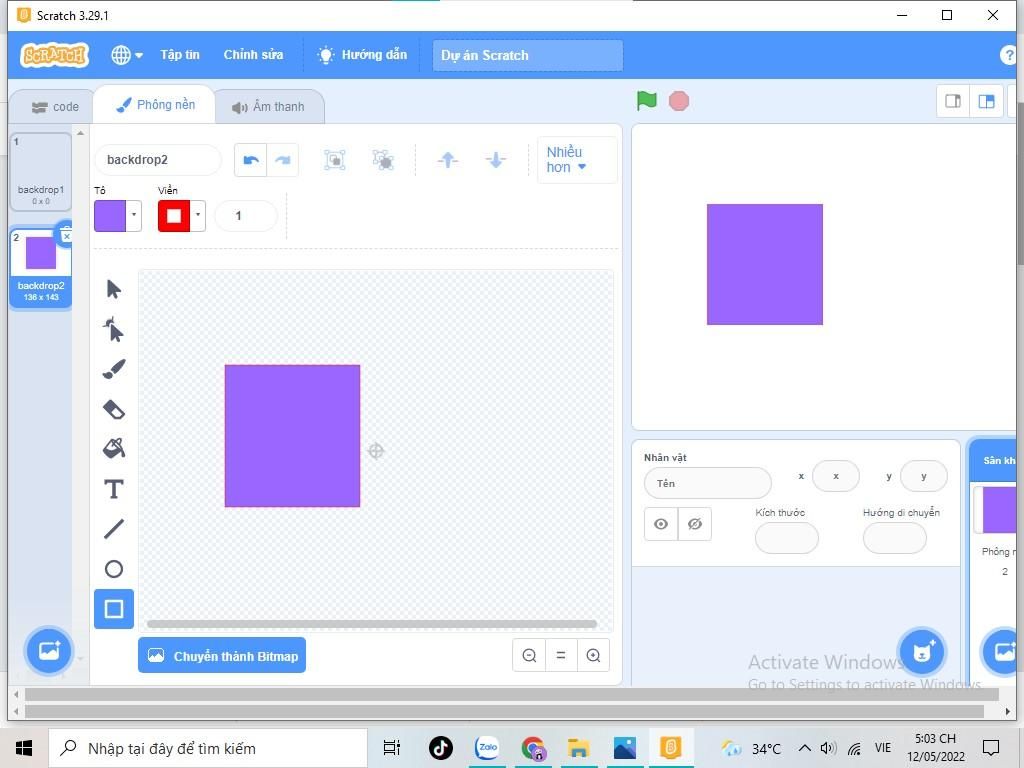Image resolution: width=1024 pixels, height=768 pixels.
Task: Click the backdrop2 name field
Action: tap(157, 160)
